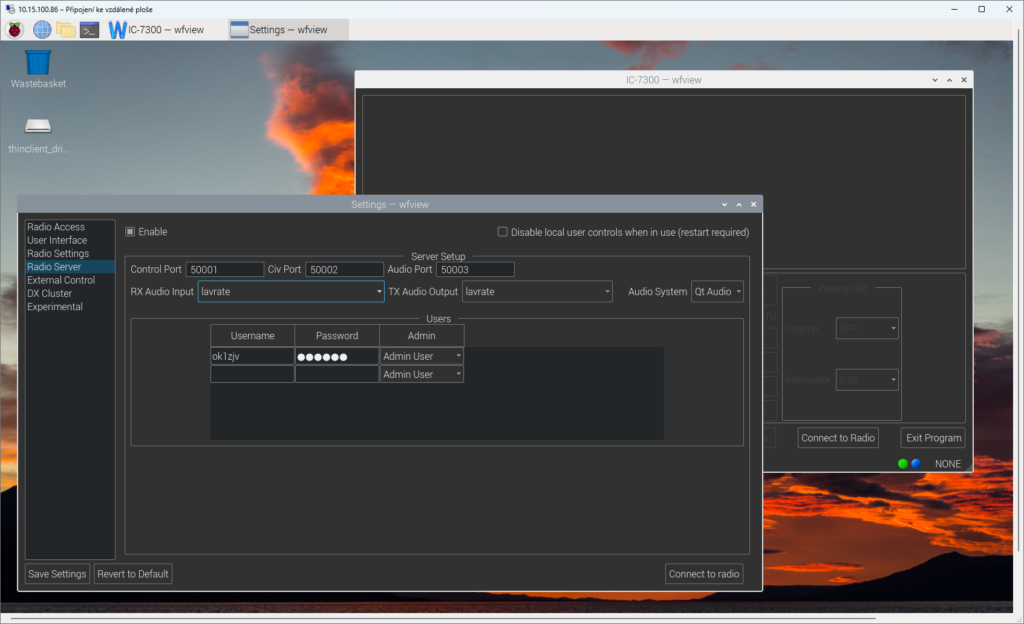Check Disable local user controls option
Screen dimensions: 1024x624
pyautogui.click(x=503, y=232)
